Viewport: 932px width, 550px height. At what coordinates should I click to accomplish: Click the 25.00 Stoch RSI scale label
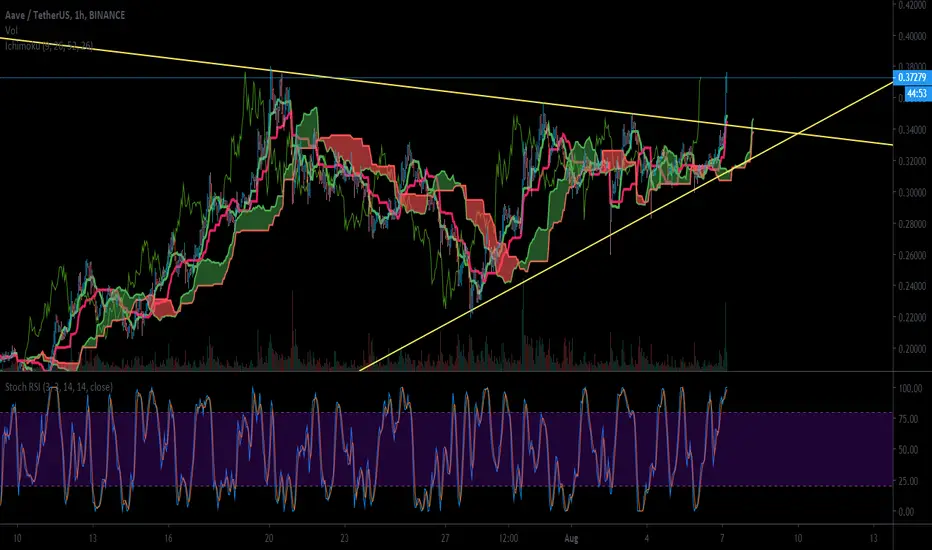pos(908,481)
